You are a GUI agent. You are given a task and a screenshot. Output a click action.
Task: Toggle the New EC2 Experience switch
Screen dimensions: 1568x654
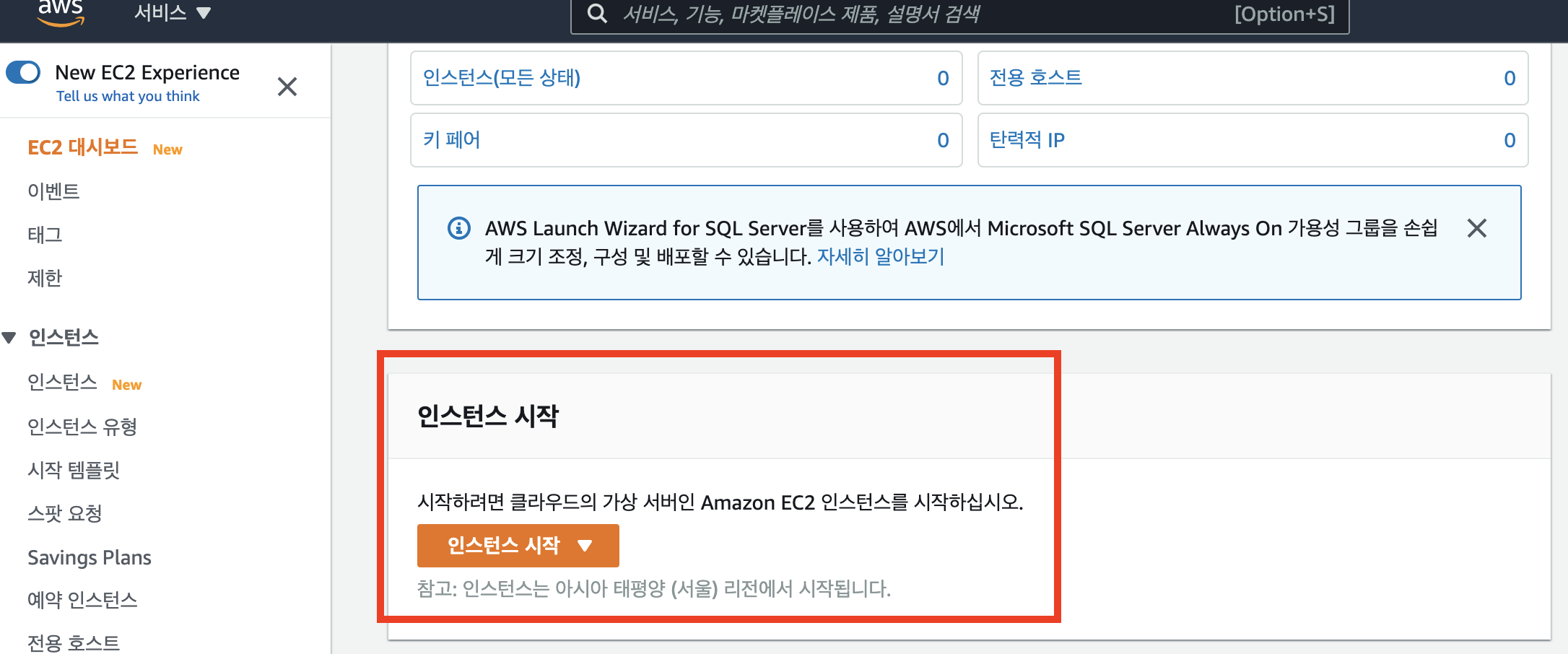(x=23, y=72)
